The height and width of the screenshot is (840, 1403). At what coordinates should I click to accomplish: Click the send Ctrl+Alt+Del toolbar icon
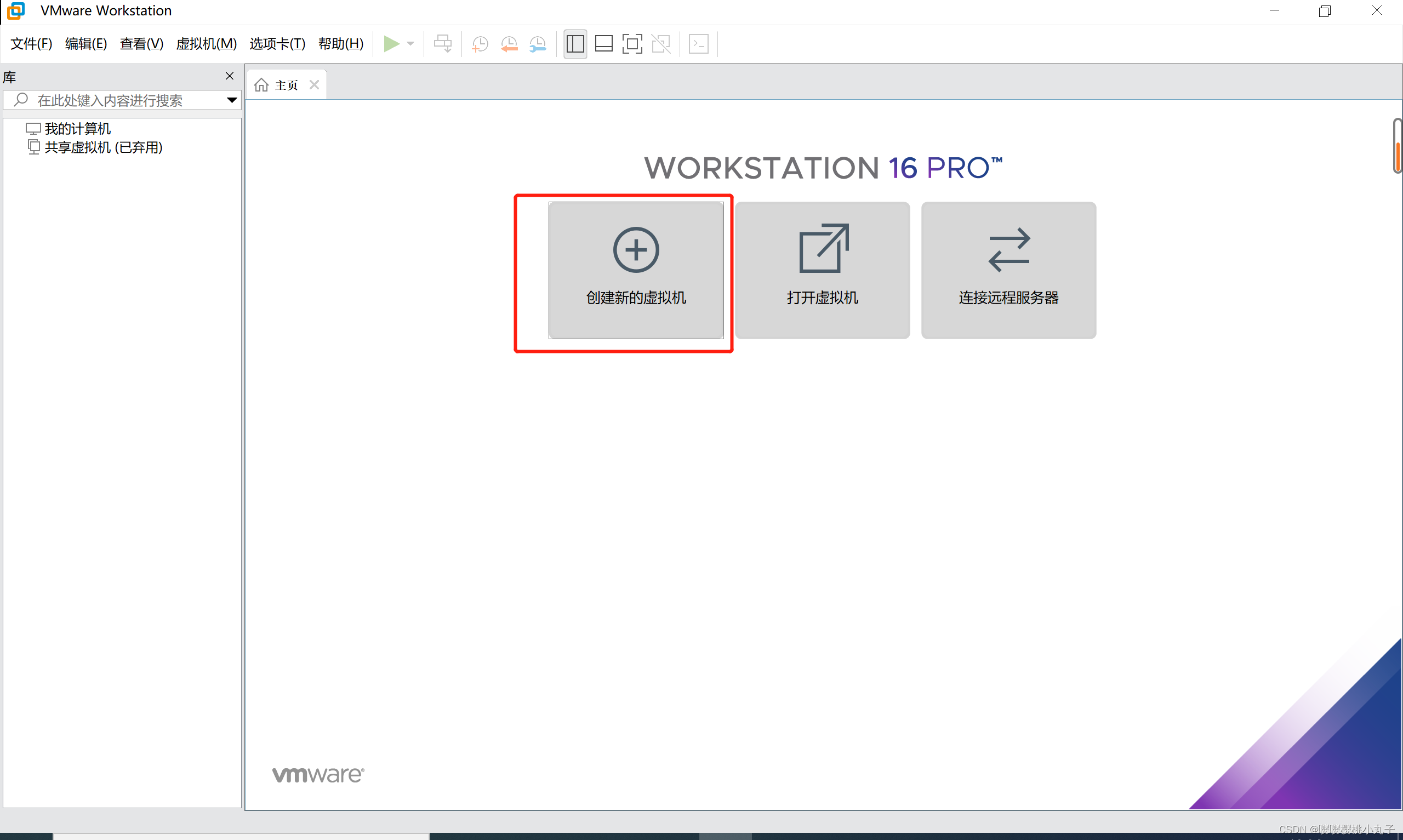click(443, 44)
